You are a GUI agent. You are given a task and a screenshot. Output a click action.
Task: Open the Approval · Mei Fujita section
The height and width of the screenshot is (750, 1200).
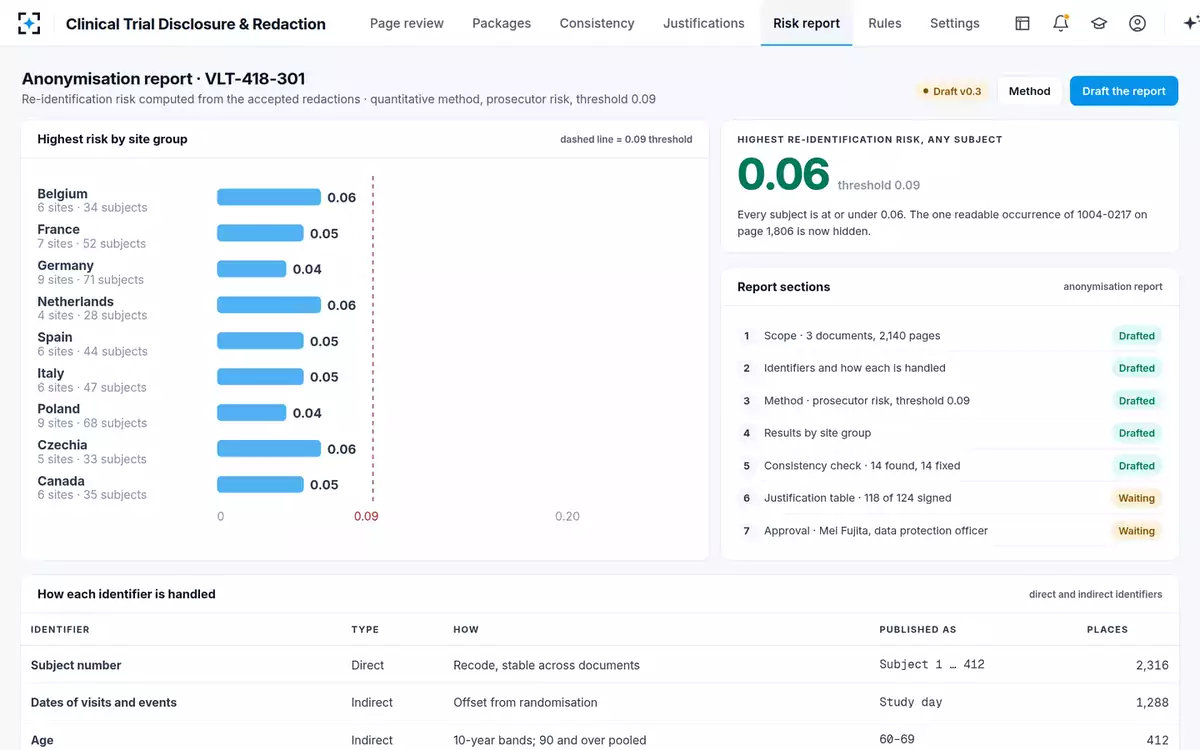point(948,531)
